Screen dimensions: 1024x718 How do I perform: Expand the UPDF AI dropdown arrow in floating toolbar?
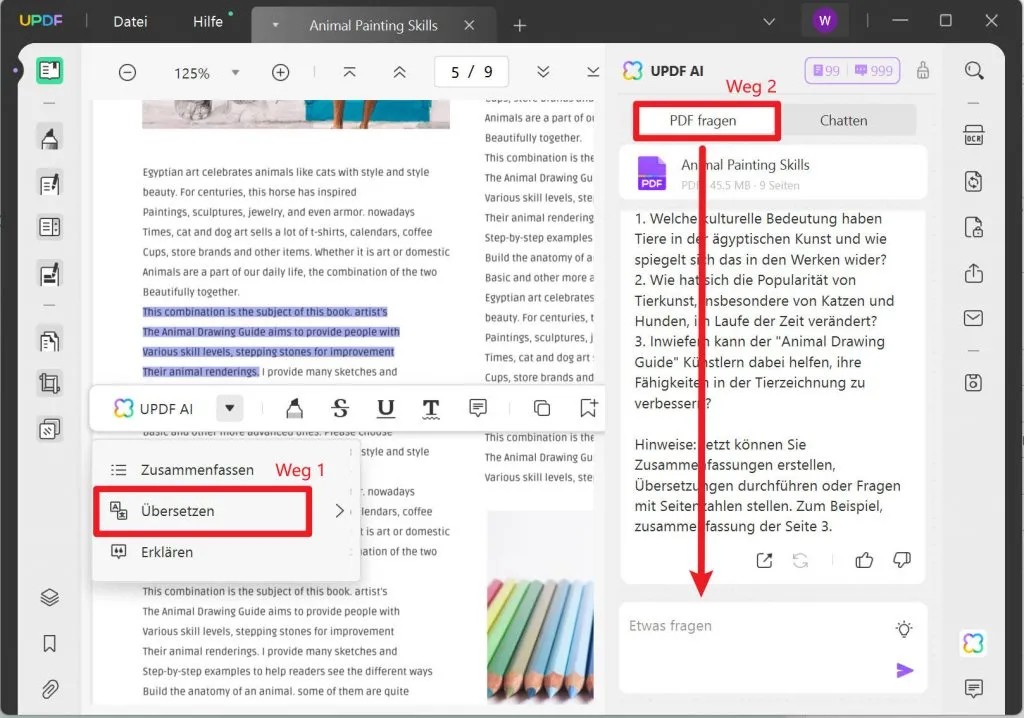230,408
